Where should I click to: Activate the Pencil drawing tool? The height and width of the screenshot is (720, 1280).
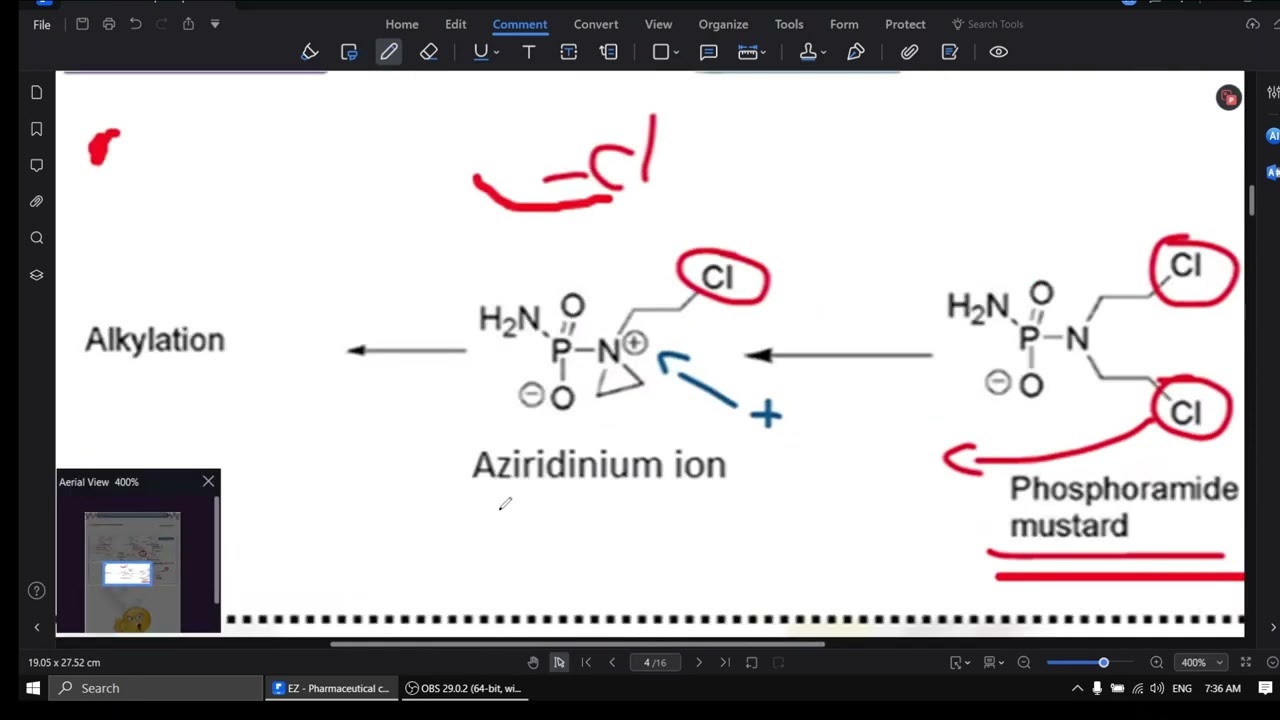click(x=389, y=52)
